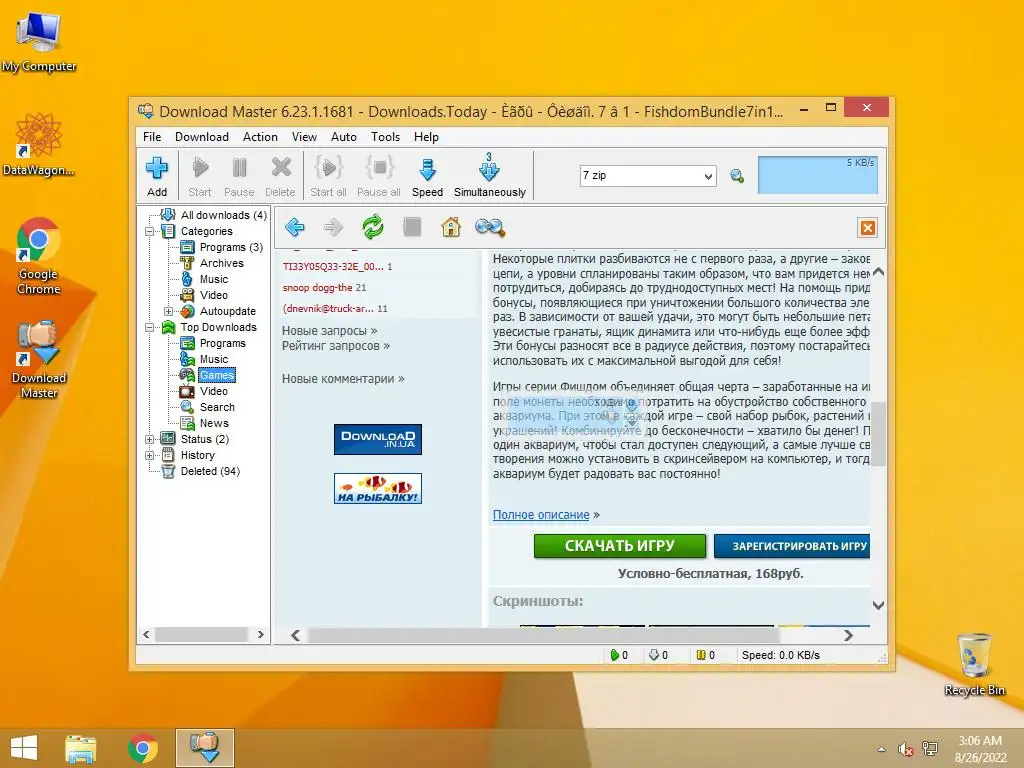Select Search under Top Downloads
Screen dimensions: 1024x768
217,408
